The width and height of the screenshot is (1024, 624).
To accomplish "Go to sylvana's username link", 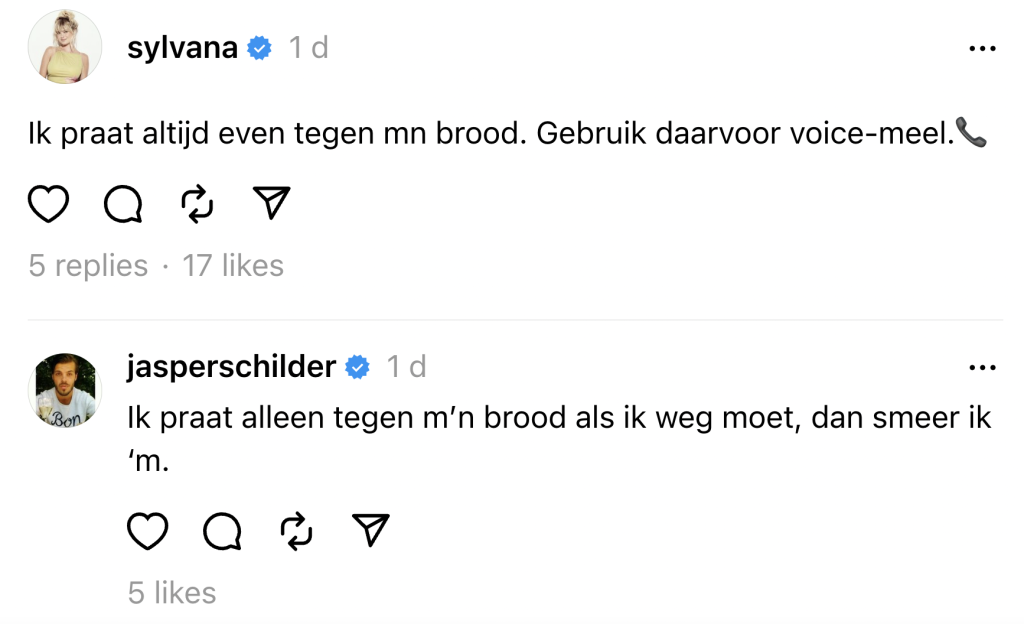I will click(183, 48).
